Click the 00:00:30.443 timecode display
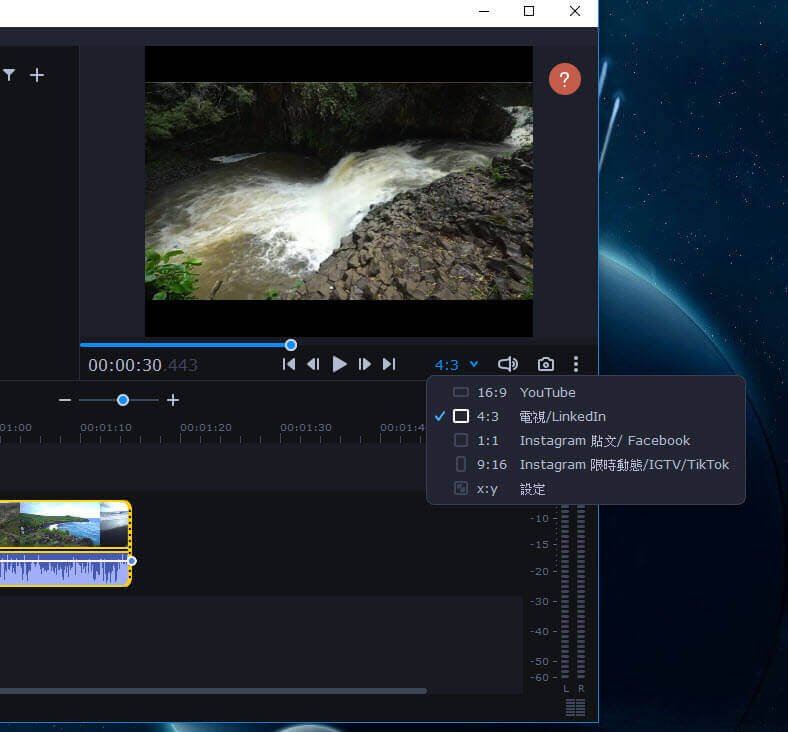 pyautogui.click(x=143, y=365)
